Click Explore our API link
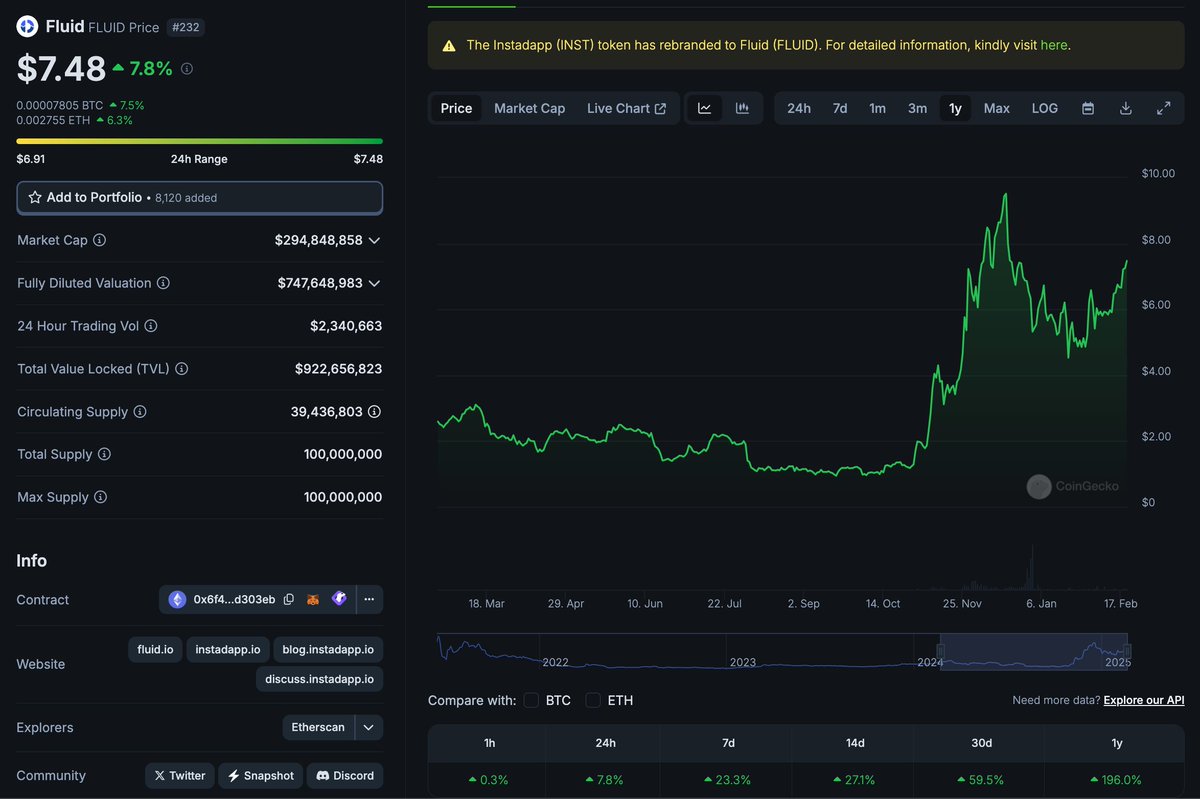 (1144, 700)
